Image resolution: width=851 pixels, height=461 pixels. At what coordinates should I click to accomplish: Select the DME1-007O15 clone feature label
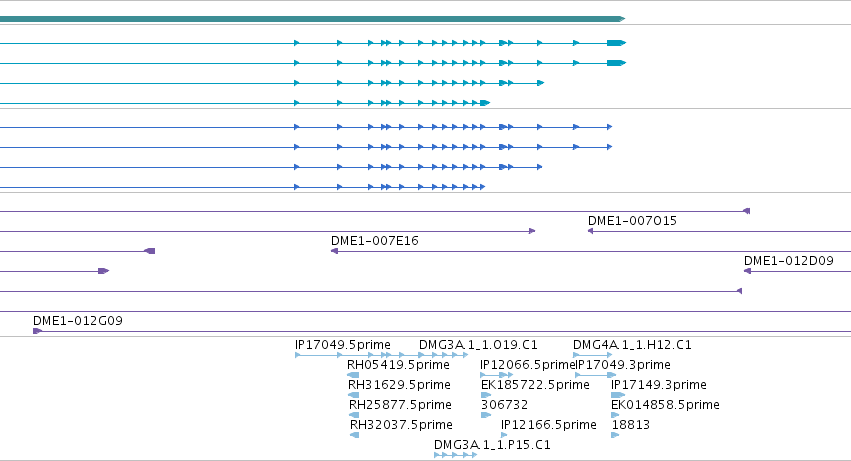click(632, 221)
